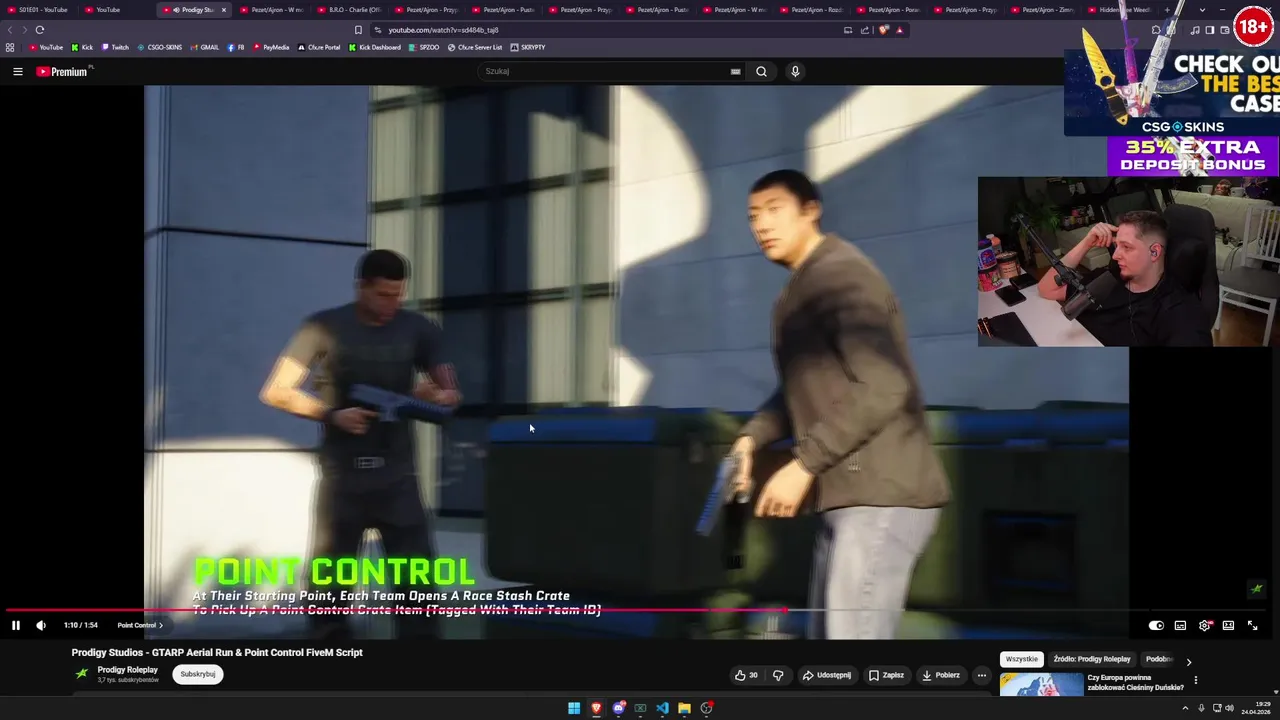Open the taskbar clock showing 18:29
This screenshot has width=1280, height=720.
(x=1255, y=708)
